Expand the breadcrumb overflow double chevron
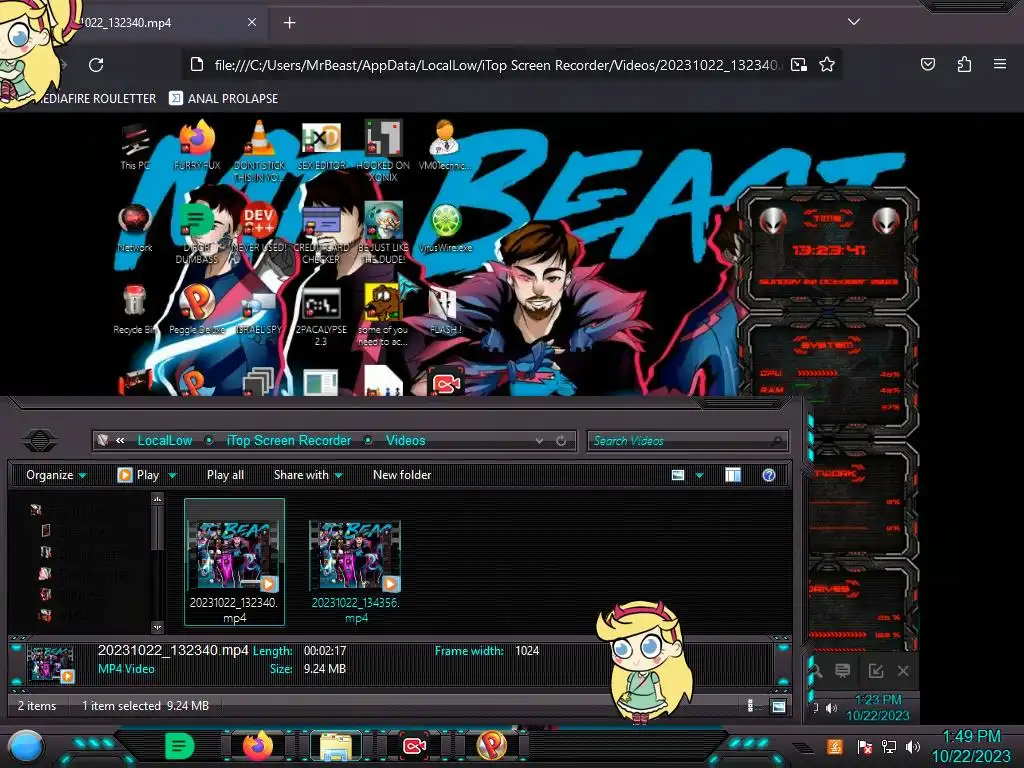The height and width of the screenshot is (768, 1024). coord(120,440)
